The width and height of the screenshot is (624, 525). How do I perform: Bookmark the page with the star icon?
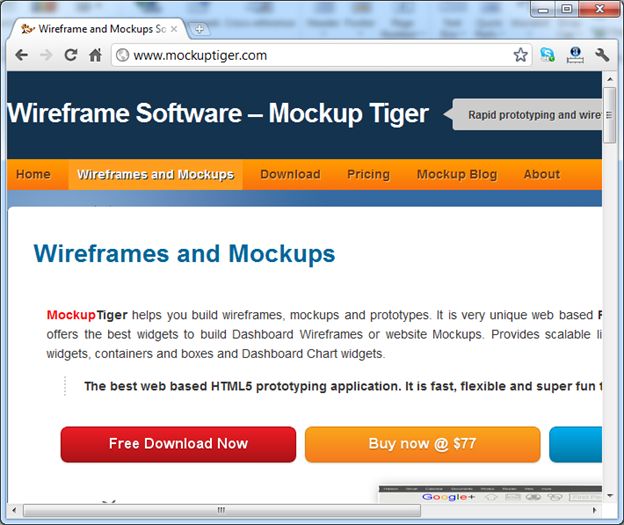(520, 55)
